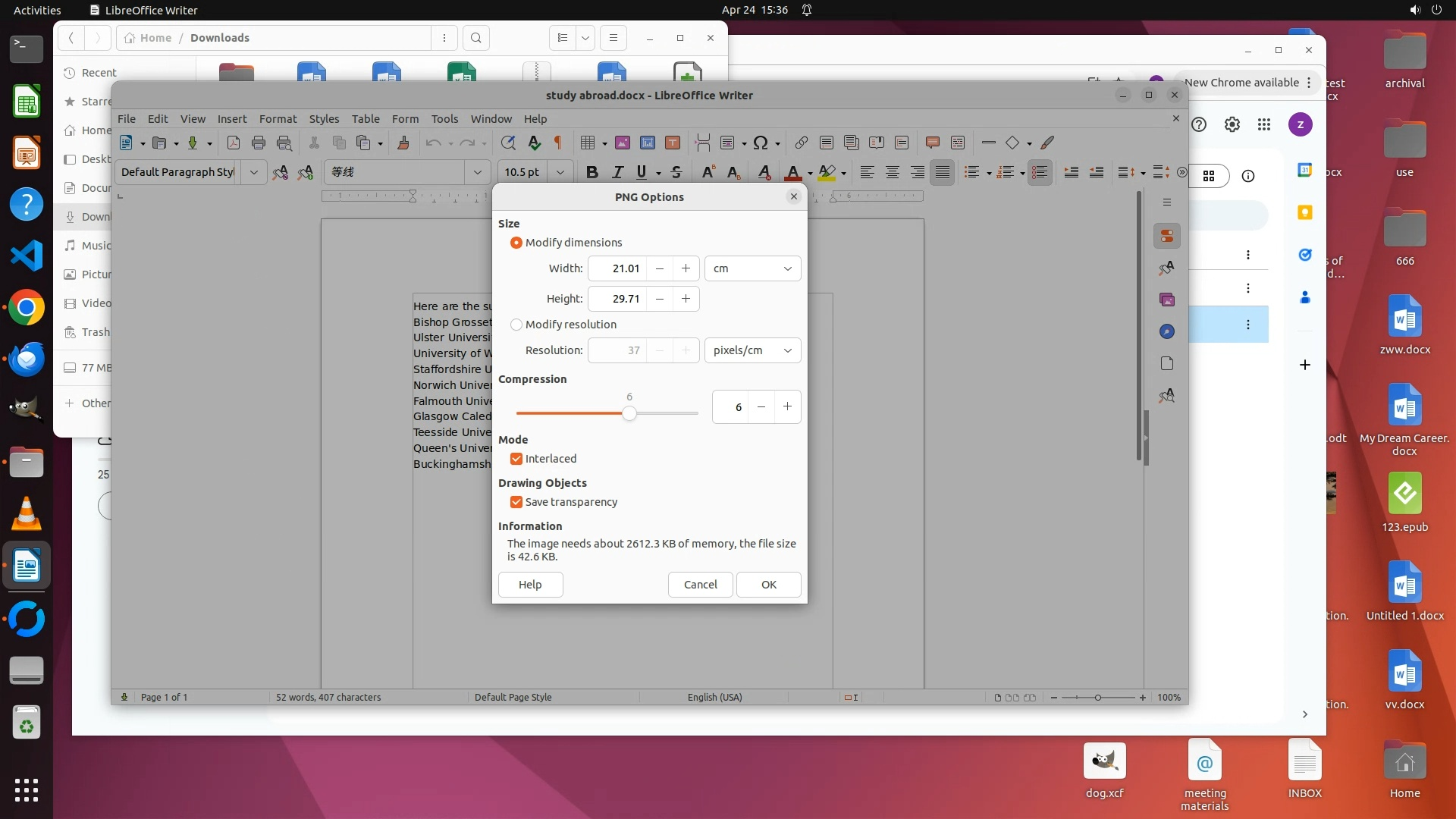Click the Bold formatting icon
The width and height of the screenshot is (1456, 819).
(592, 172)
